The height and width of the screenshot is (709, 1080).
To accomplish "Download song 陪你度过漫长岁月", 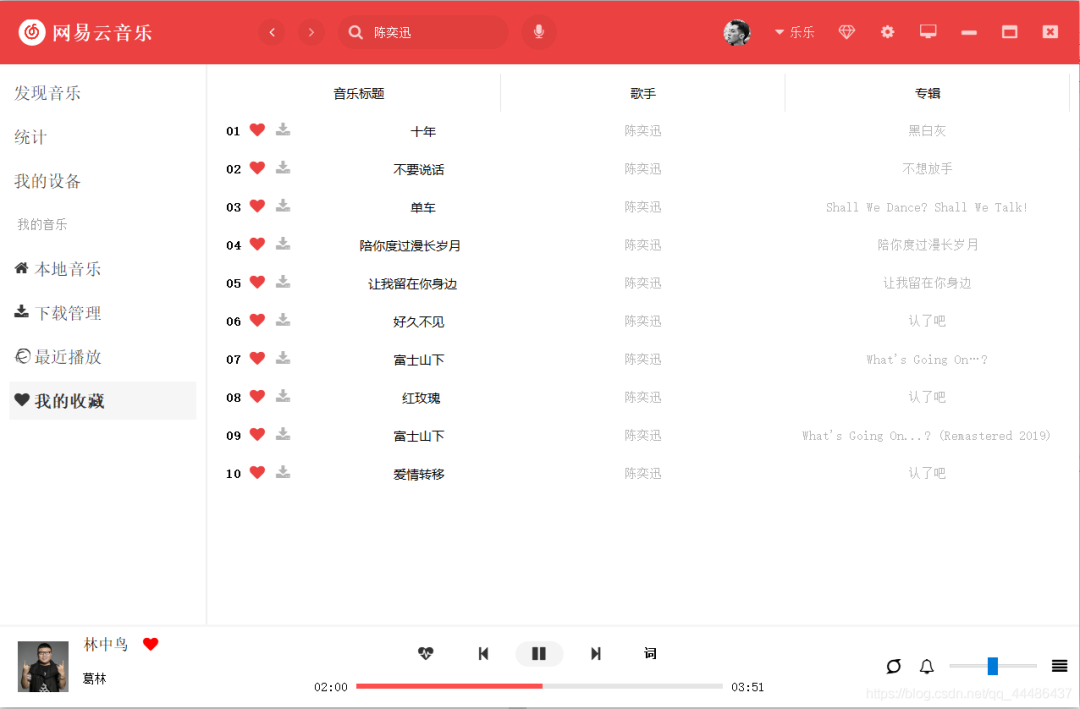I will pos(283,244).
